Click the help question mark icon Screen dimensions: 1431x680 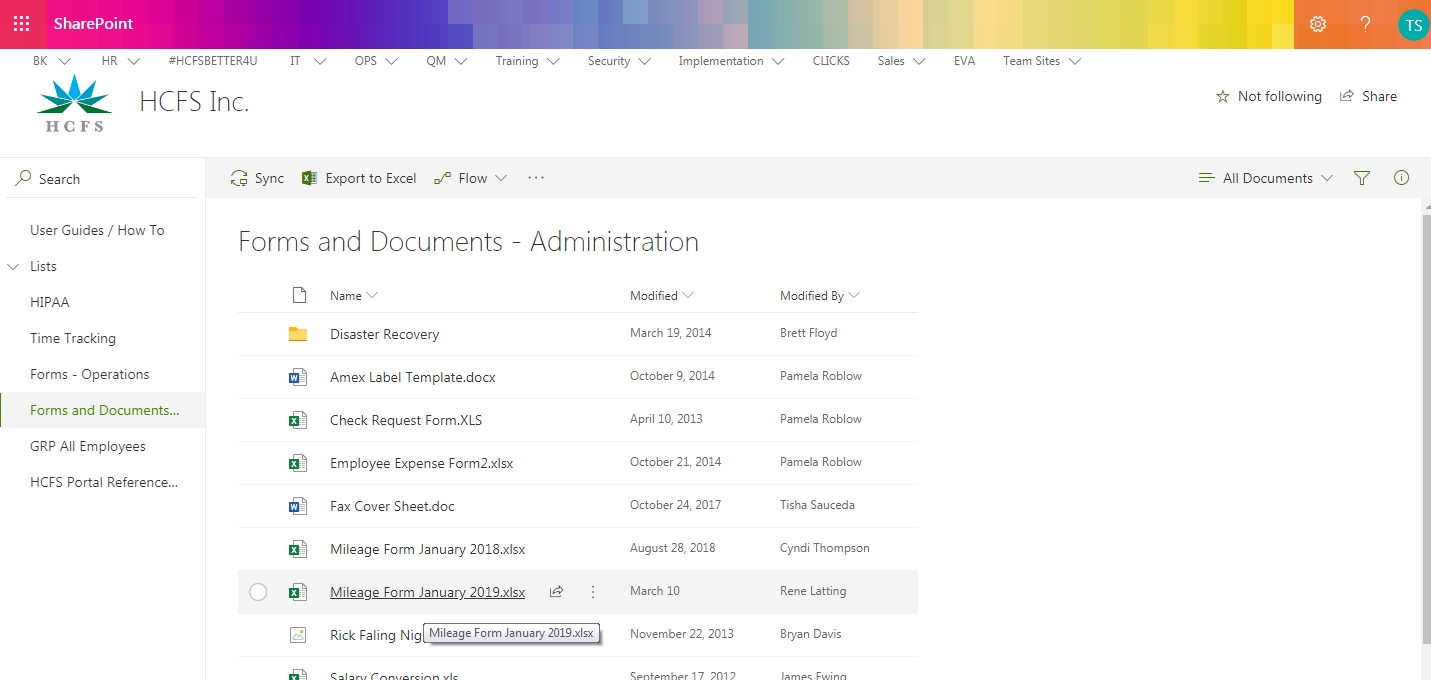[x=1365, y=24]
